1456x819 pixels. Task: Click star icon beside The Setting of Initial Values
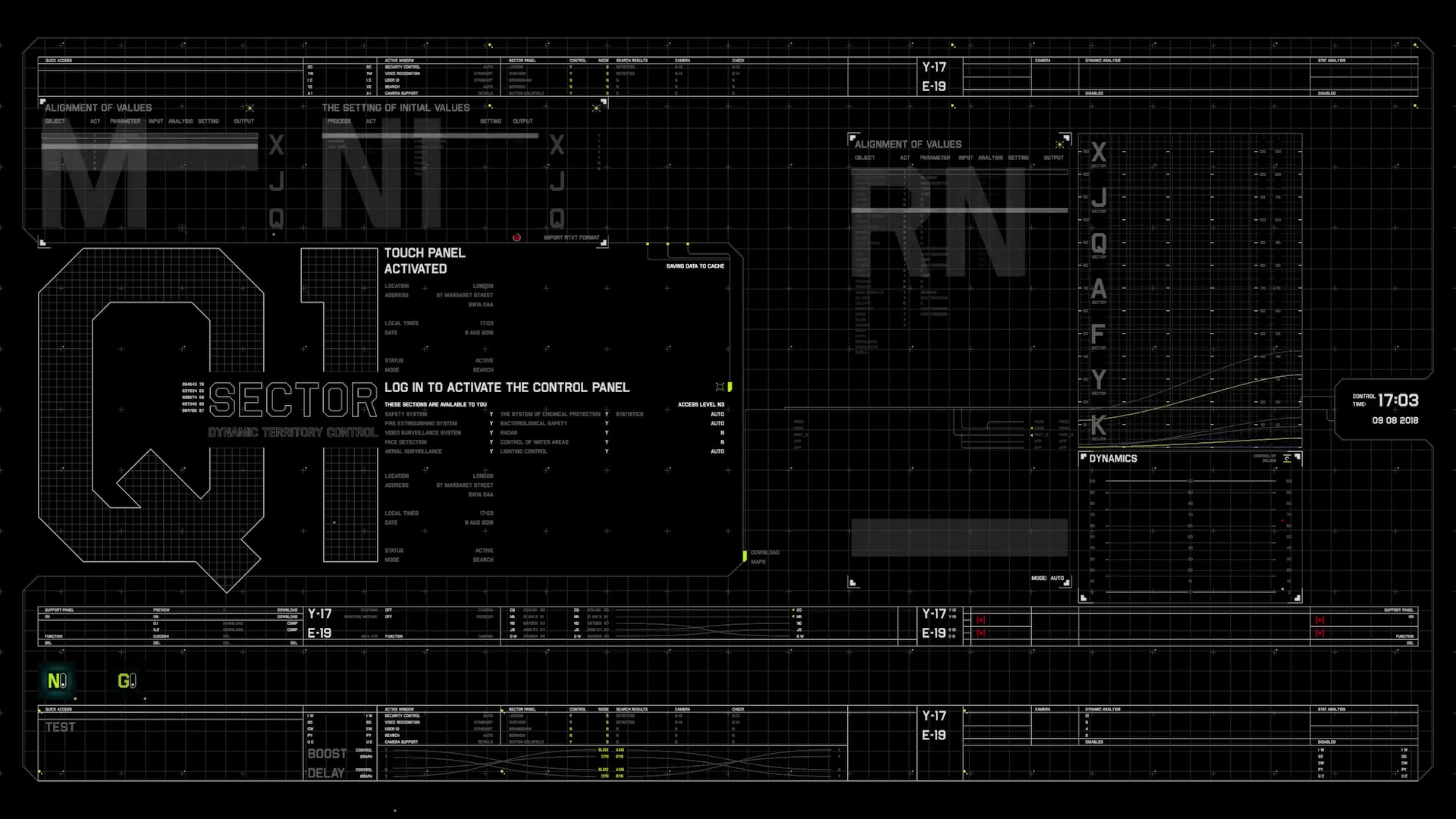tap(597, 108)
